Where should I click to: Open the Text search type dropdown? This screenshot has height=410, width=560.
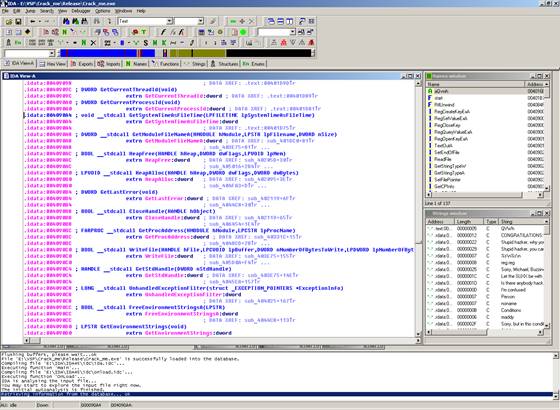point(170,21)
